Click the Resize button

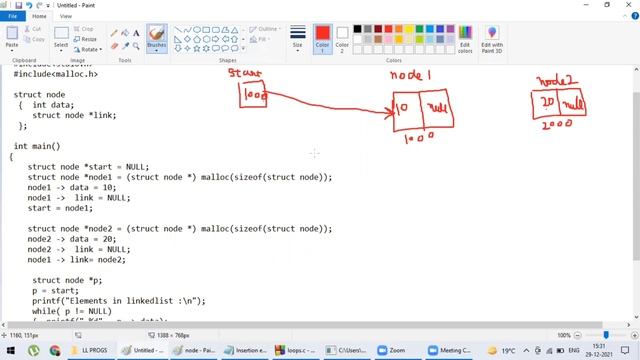point(85,39)
